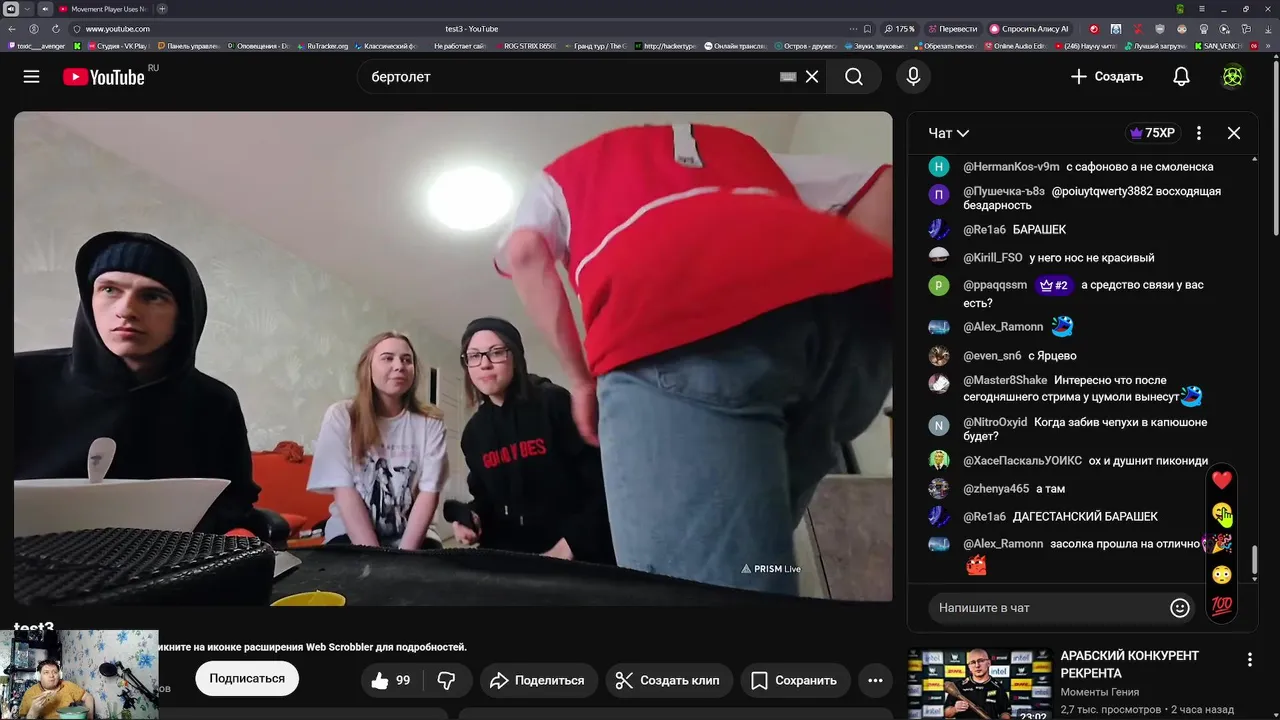Screen dimensions: 1280x720
Task: Open the ROG STRIX B650E bookmark
Action: point(524,46)
